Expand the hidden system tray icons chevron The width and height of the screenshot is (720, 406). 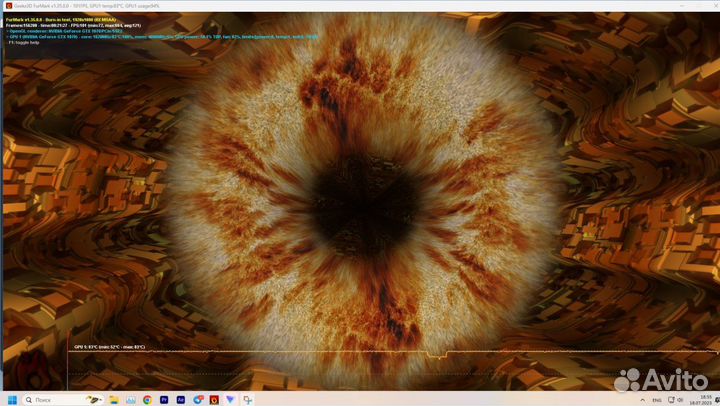click(x=643, y=399)
